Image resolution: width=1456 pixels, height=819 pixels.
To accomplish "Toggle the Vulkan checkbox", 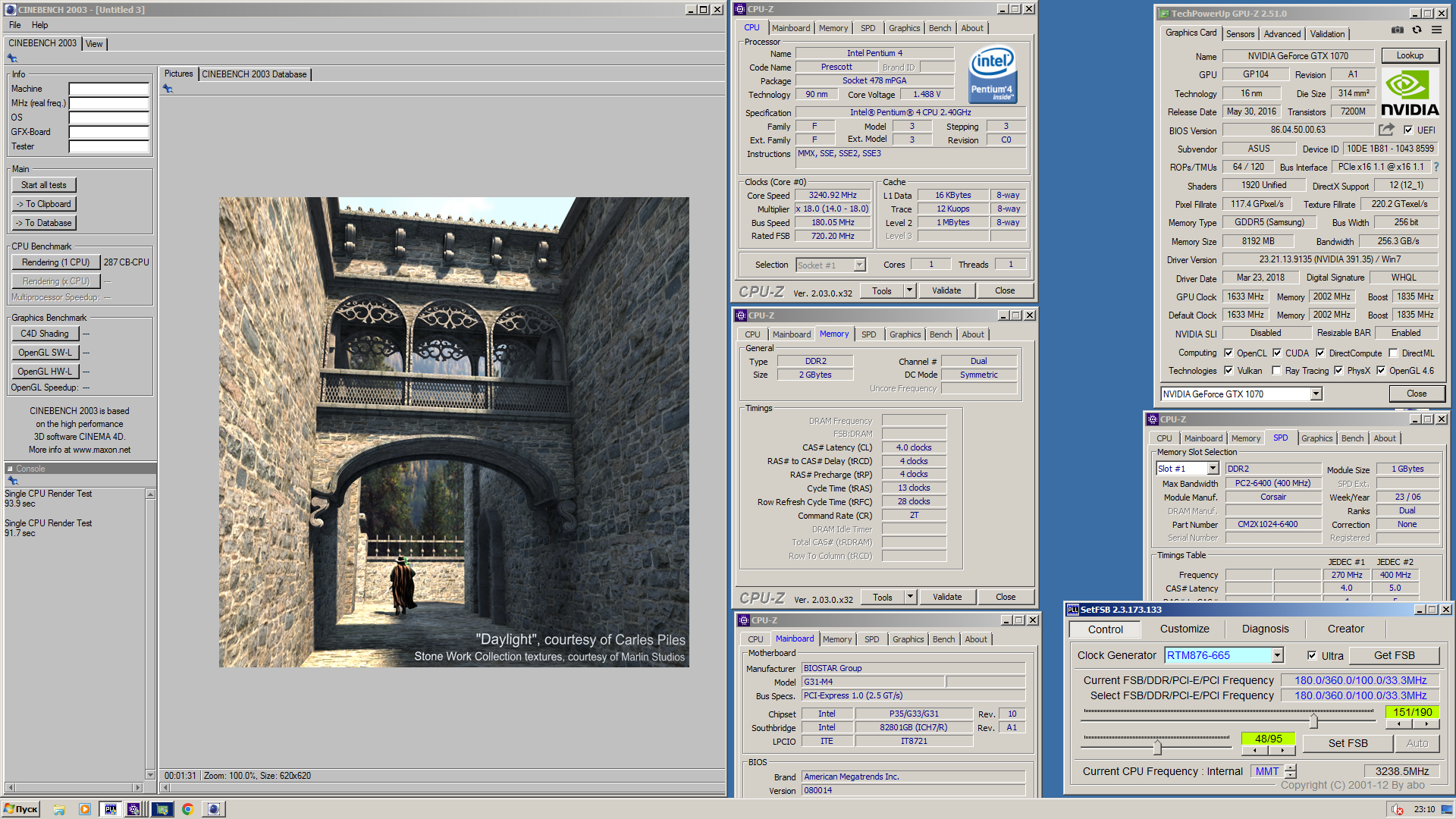I will tap(1228, 371).
